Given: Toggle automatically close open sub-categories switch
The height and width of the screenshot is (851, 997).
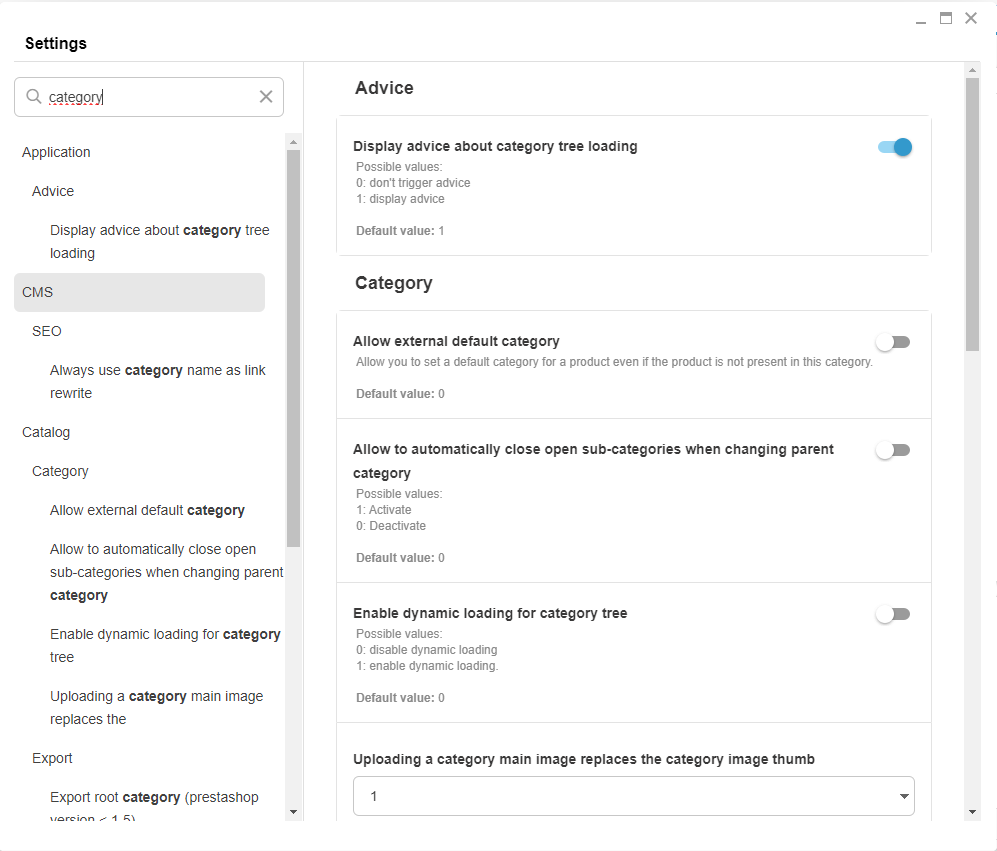Looking at the screenshot, I should 893,450.
